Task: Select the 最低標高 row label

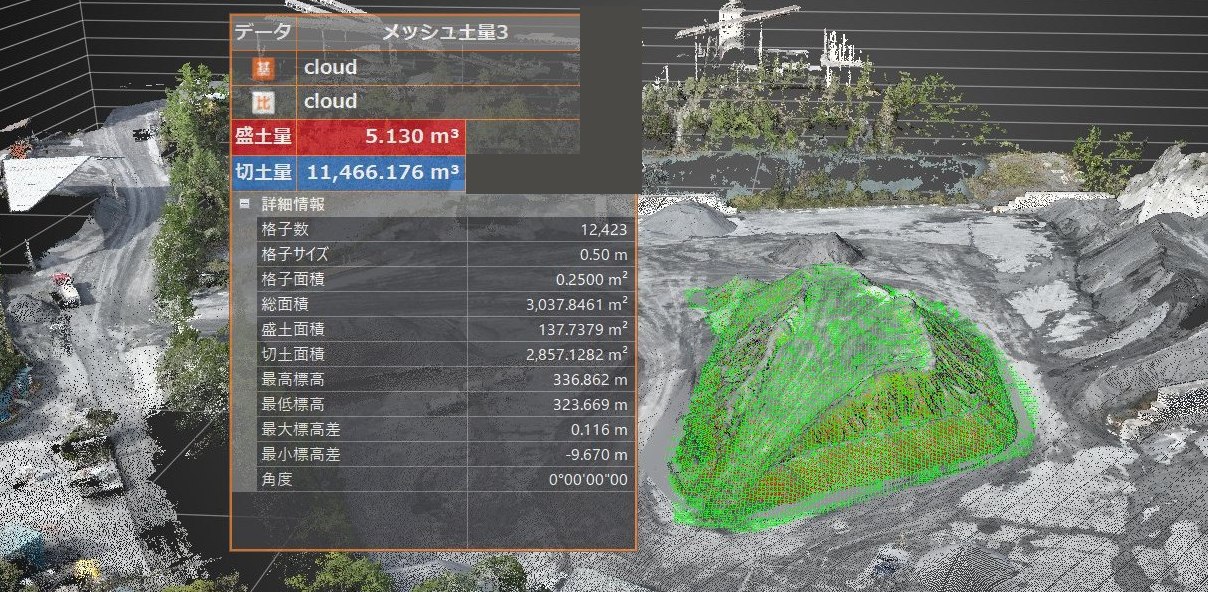Action: pyautogui.click(x=292, y=405)
